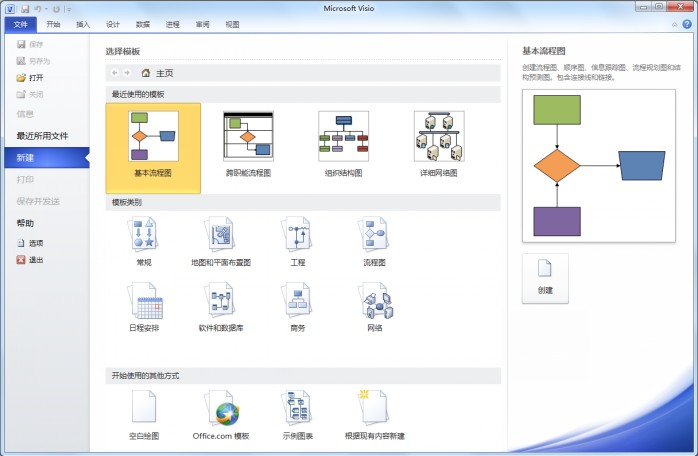
Task: Choose 根据现有内容新建
Action: [375, 415]
